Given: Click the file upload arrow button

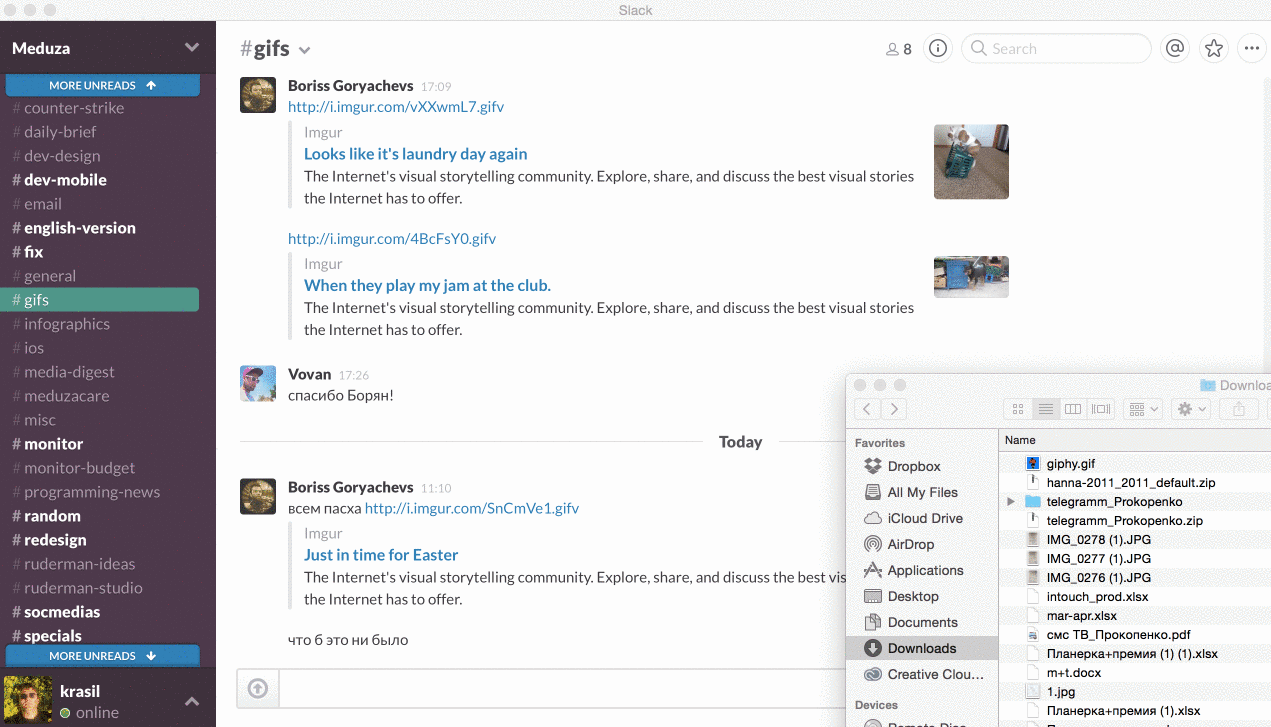Looking at the screenshot, I should pos(258,688).
